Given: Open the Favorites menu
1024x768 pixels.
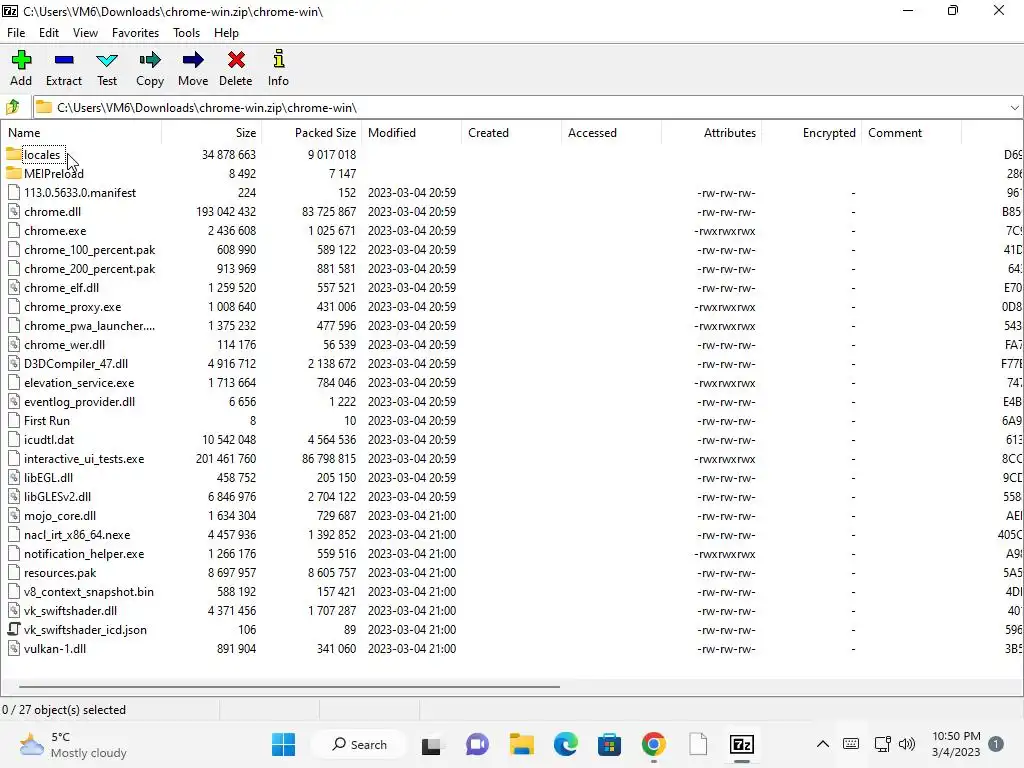Looking at the screenshot, I should click(x=135, y=33).
